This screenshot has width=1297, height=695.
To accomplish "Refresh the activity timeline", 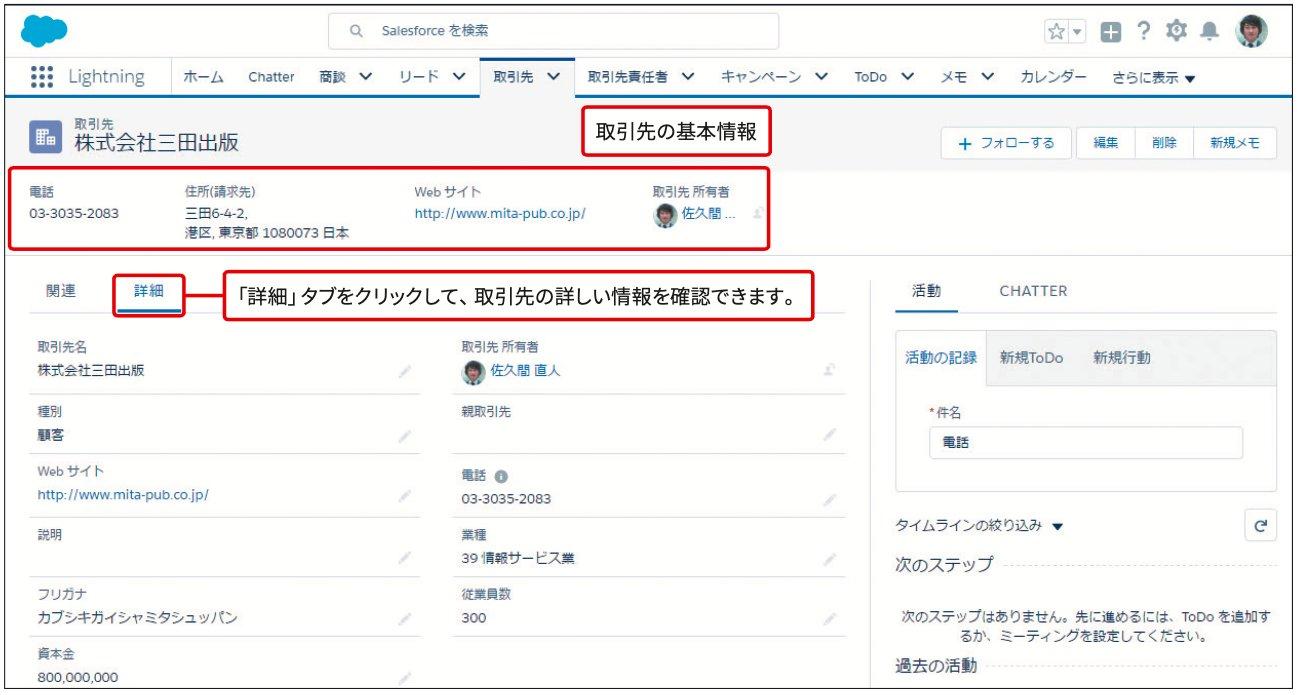I will coord(1260,525).
